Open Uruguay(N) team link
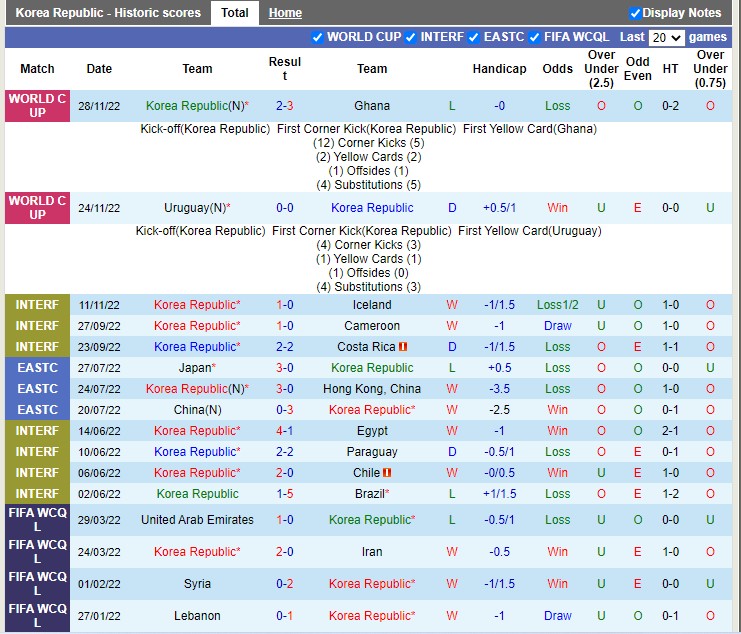741x634 pixels. pyautogui.click(x=197, y=208)
